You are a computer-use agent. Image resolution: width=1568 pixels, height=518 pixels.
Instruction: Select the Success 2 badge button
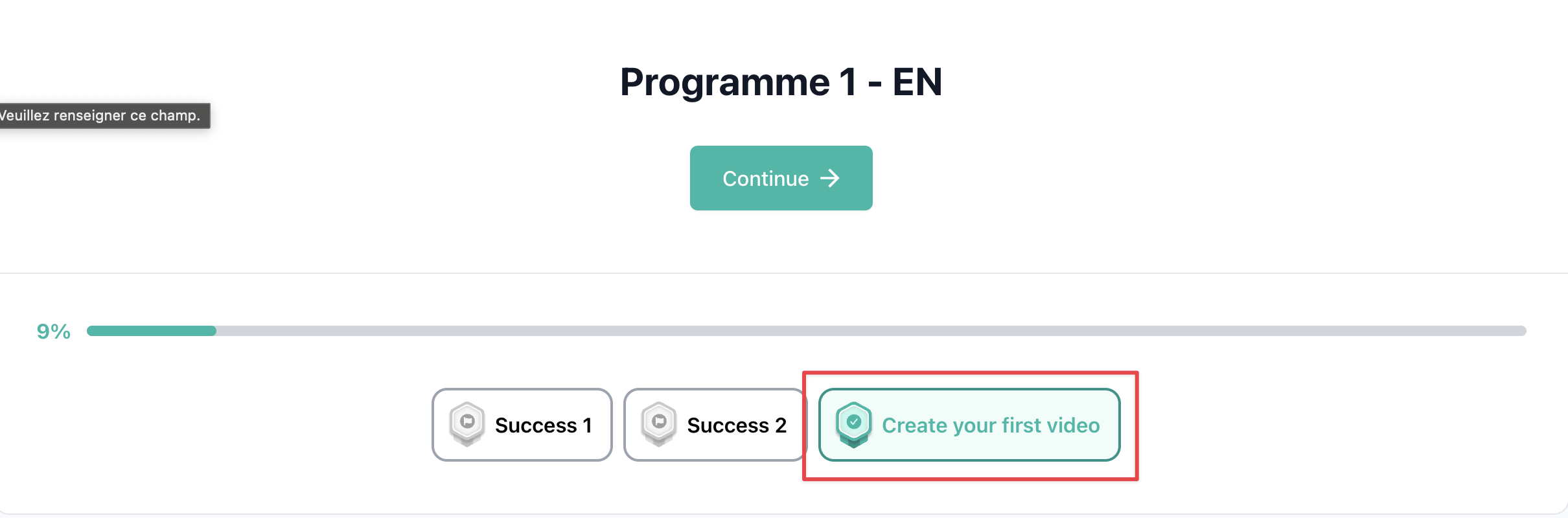[x=715, y=425]
